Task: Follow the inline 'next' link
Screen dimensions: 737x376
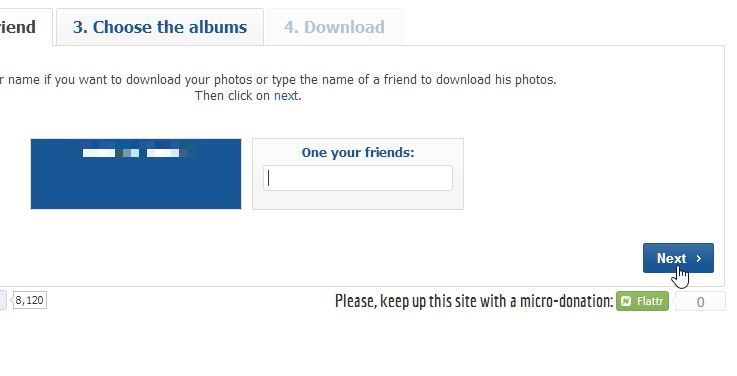Action: pos(286,96)
